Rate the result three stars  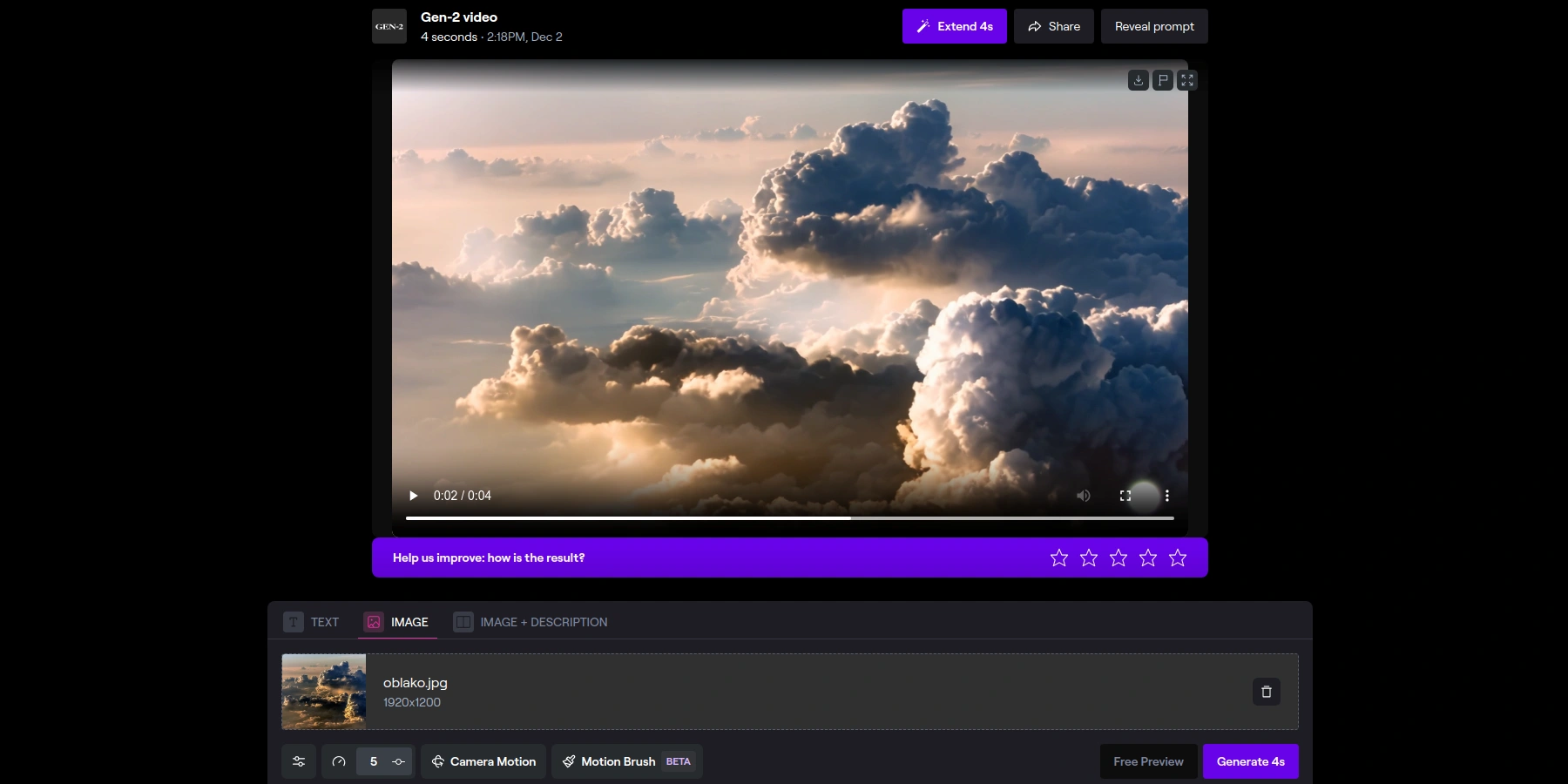click(1118, 558)
